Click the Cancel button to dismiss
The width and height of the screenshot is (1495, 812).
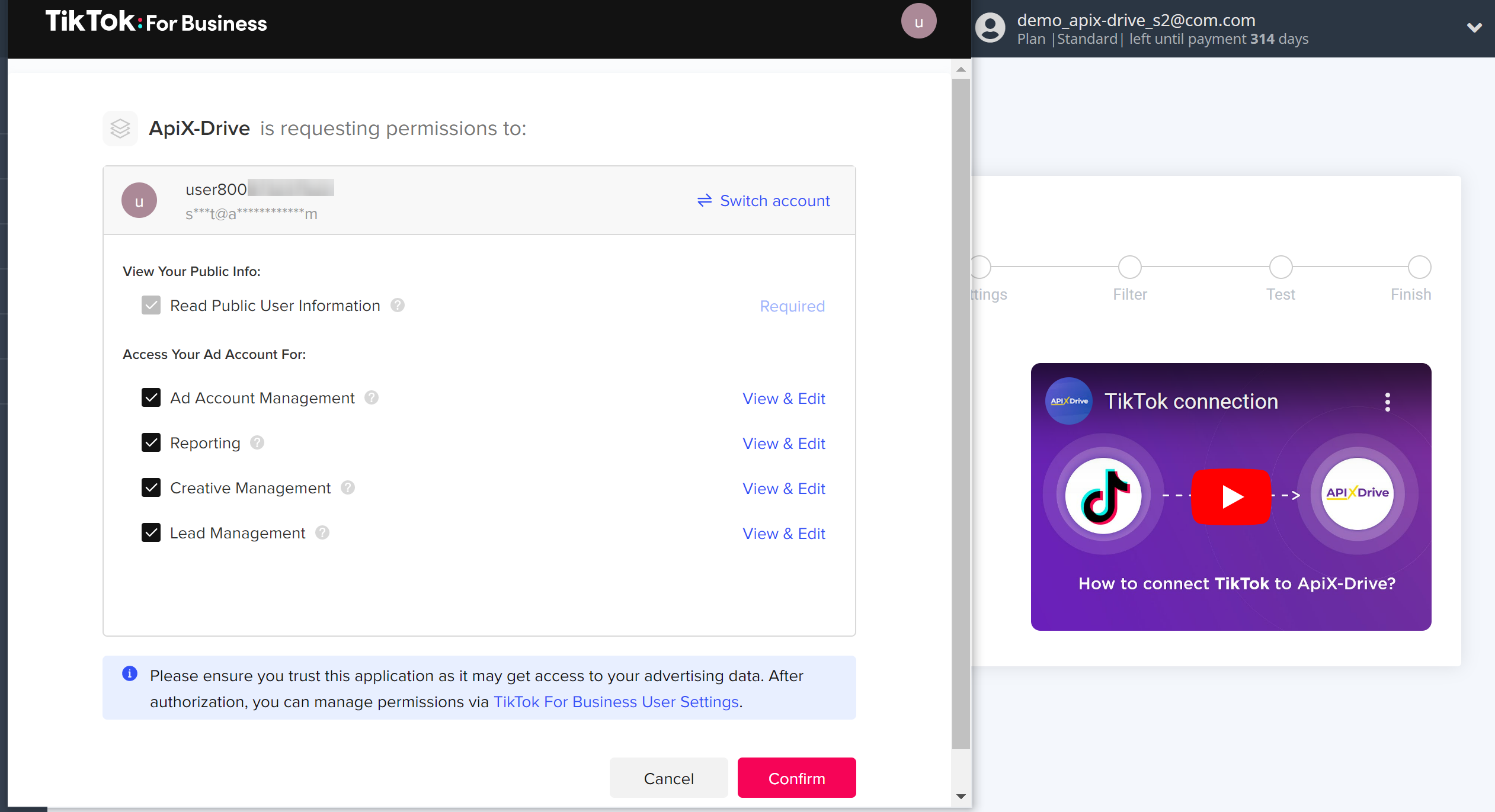[668, 778]
